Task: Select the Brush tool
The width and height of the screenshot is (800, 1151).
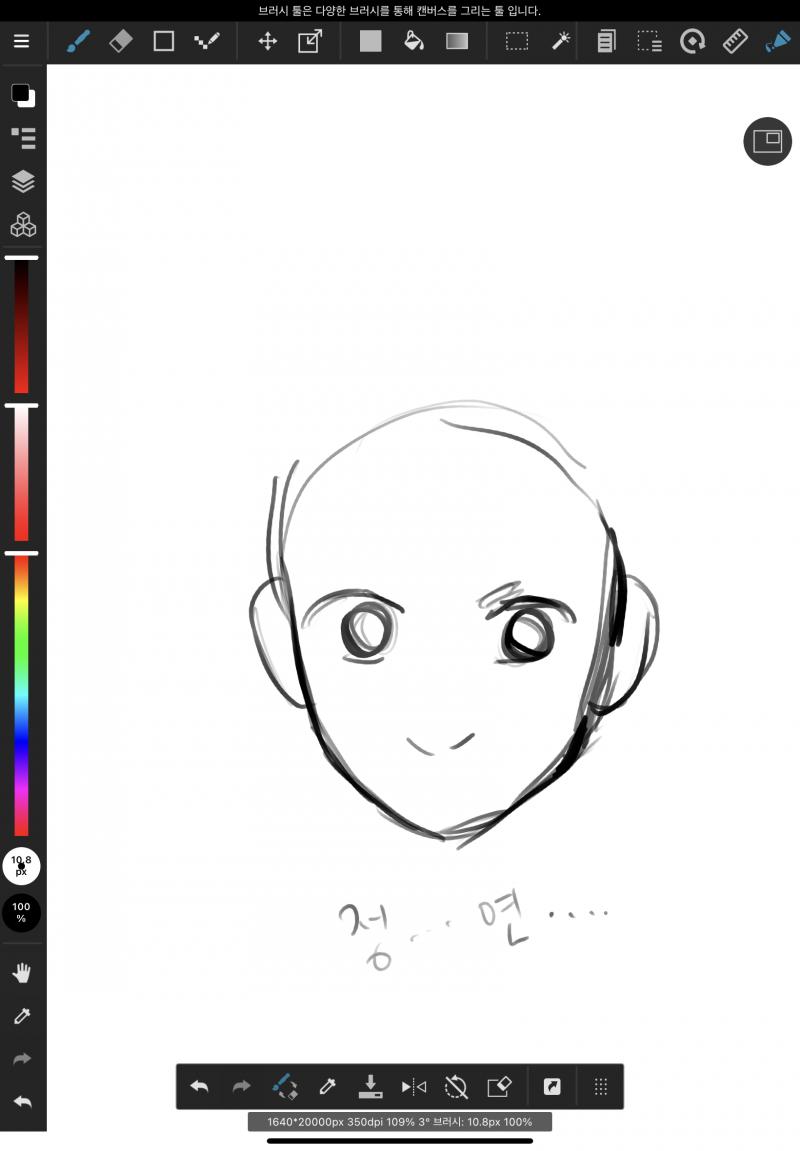Action: (78, 41)
